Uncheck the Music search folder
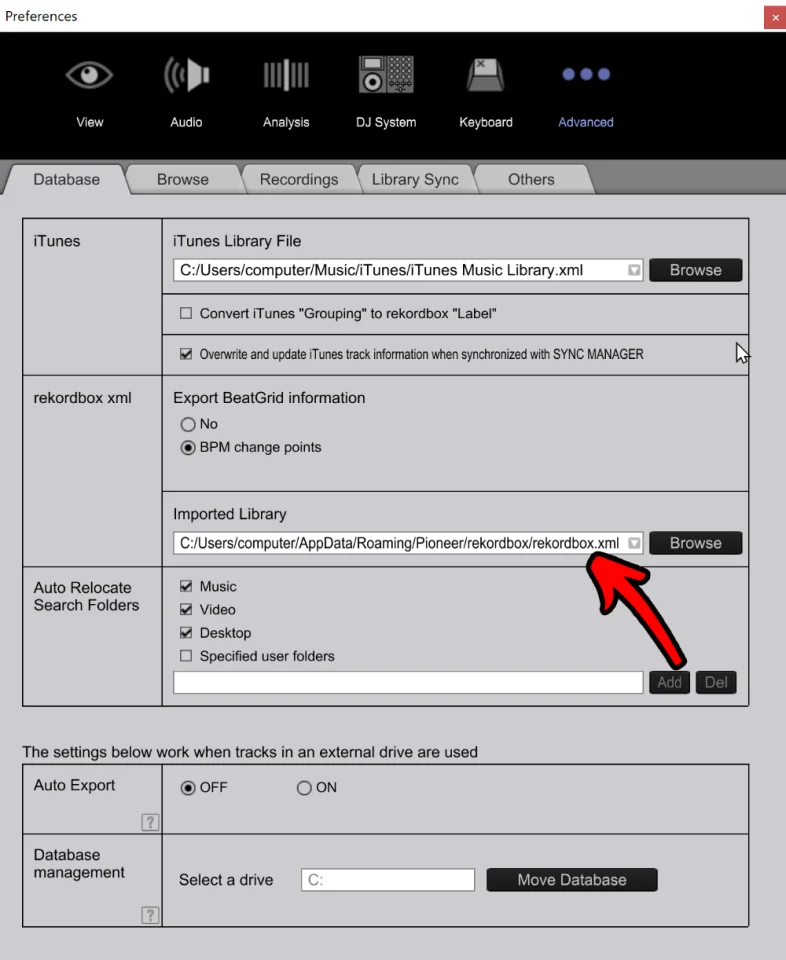The width and height of the screenshot is (786, 960). point(186,587)
